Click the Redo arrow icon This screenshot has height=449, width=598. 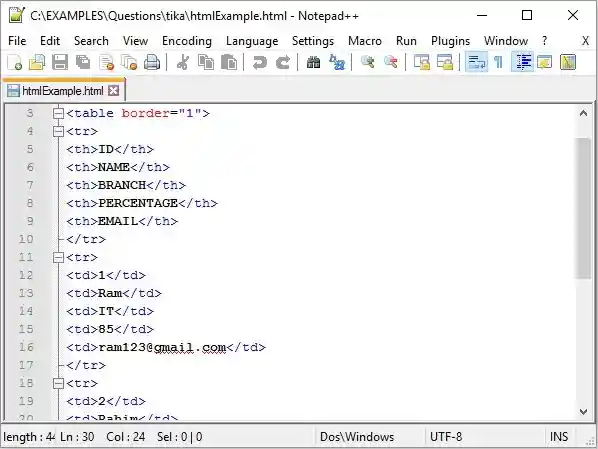[x=283, y=62]
